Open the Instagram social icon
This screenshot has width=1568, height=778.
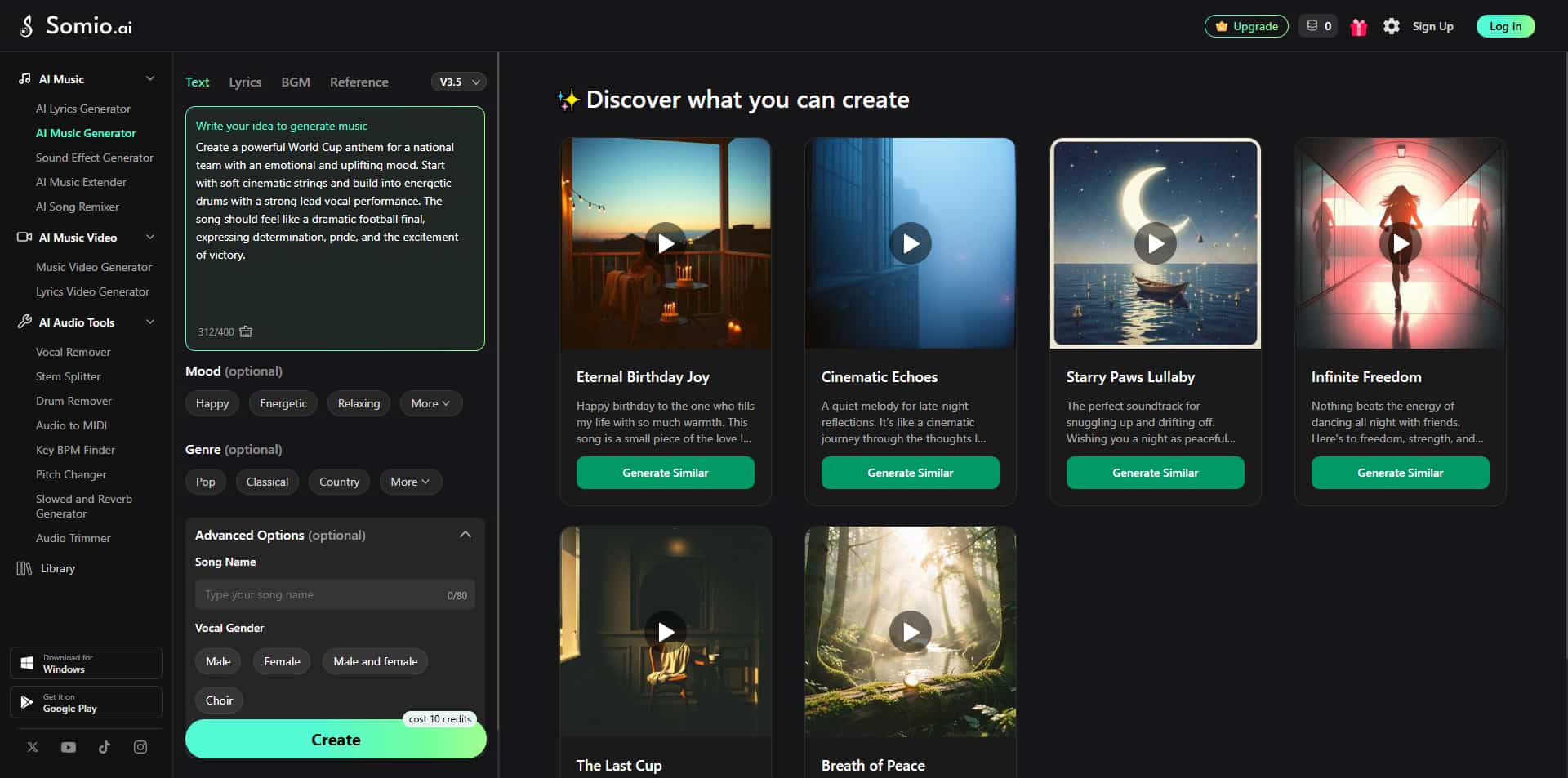coord(140,747)
